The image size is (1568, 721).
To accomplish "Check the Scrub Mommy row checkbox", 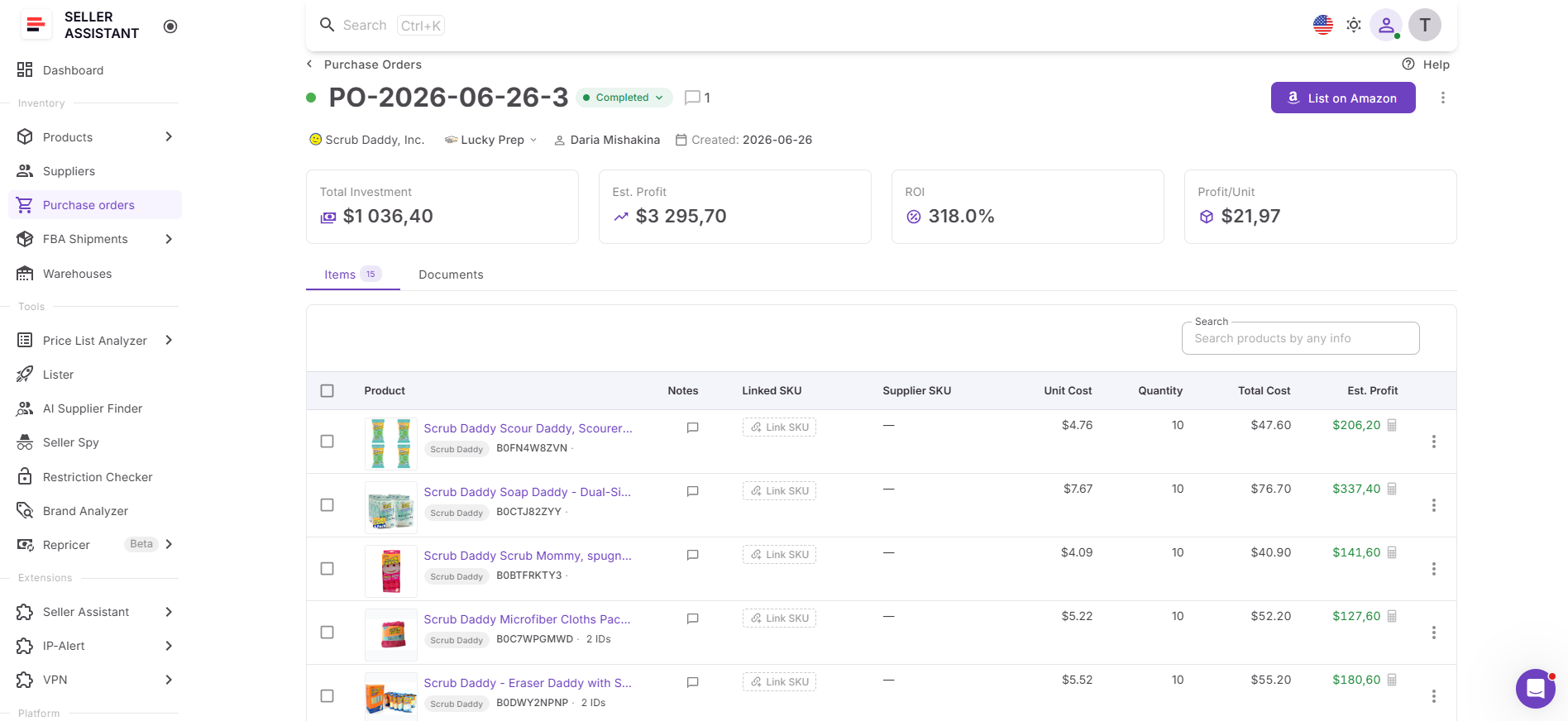I will coord(327,569).
